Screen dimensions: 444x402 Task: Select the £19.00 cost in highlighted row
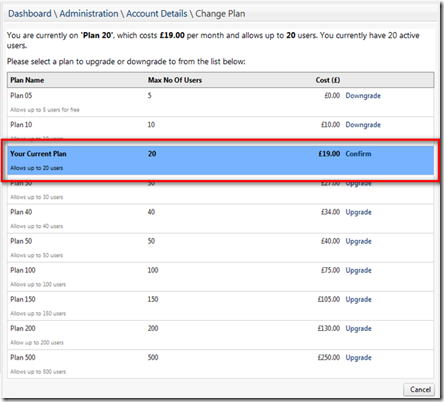(329, 154)
